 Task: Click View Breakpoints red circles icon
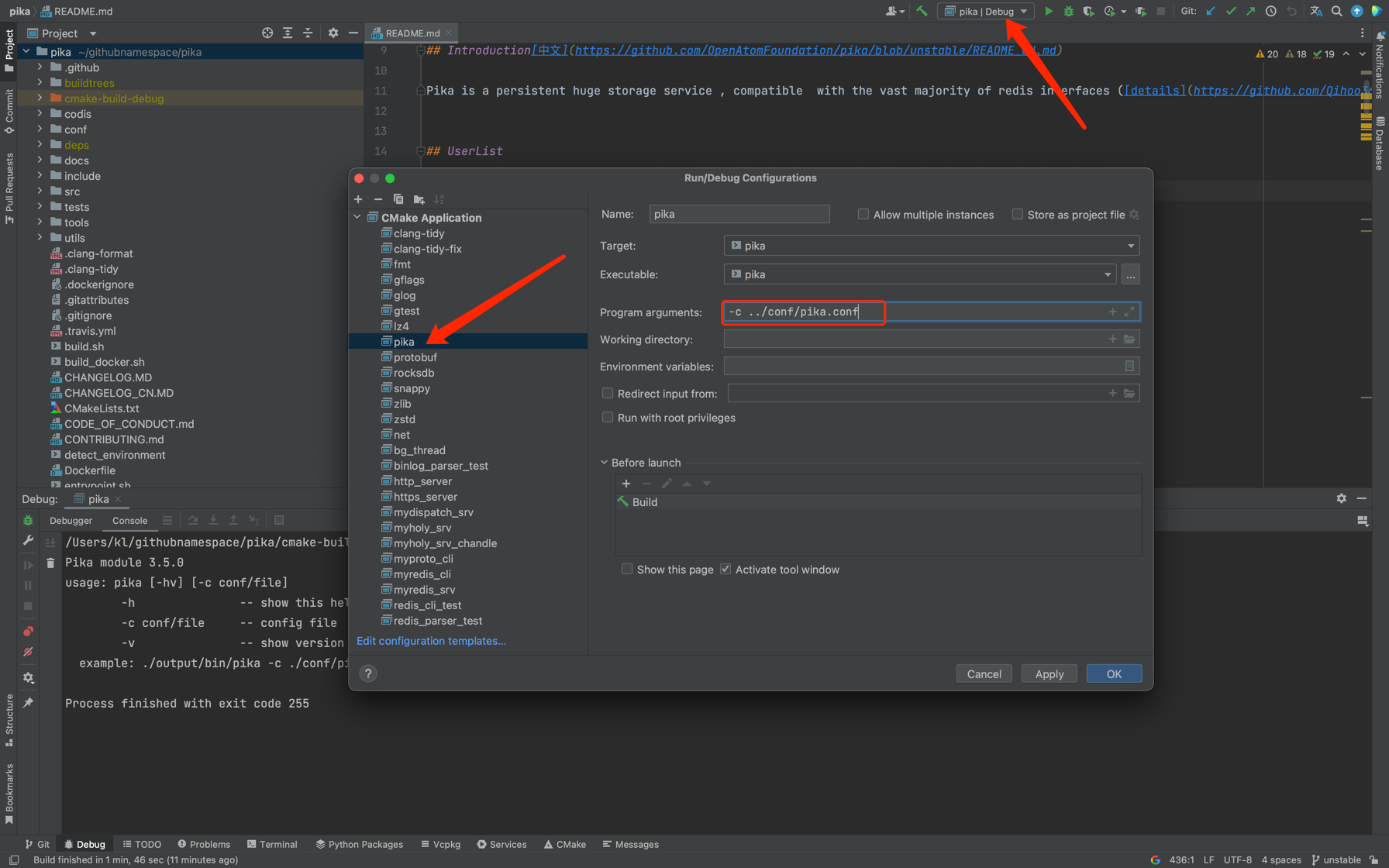29,632
